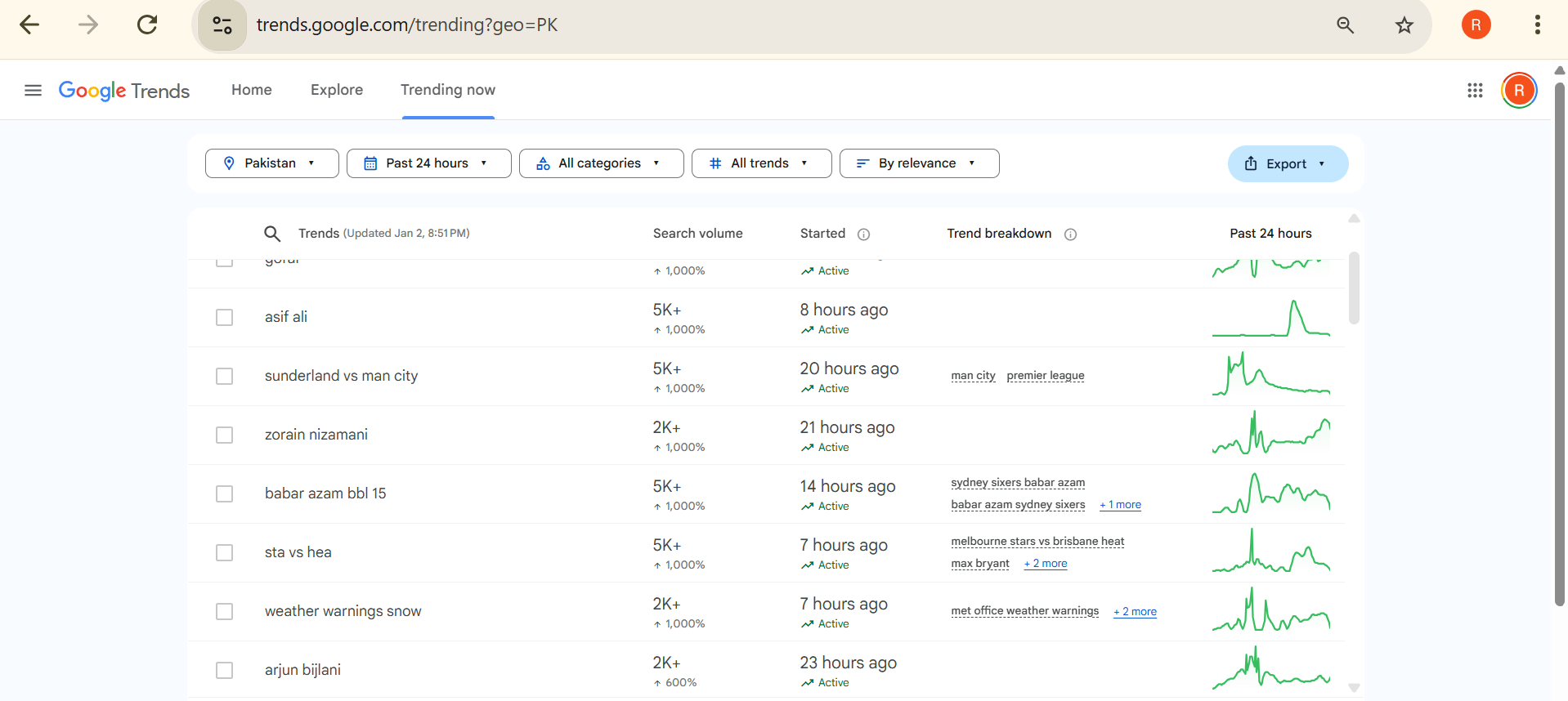The height and width of the screenshot is (701, 1568).
Task: Click the 20 hours ago started value
Action: coord(849,368)
